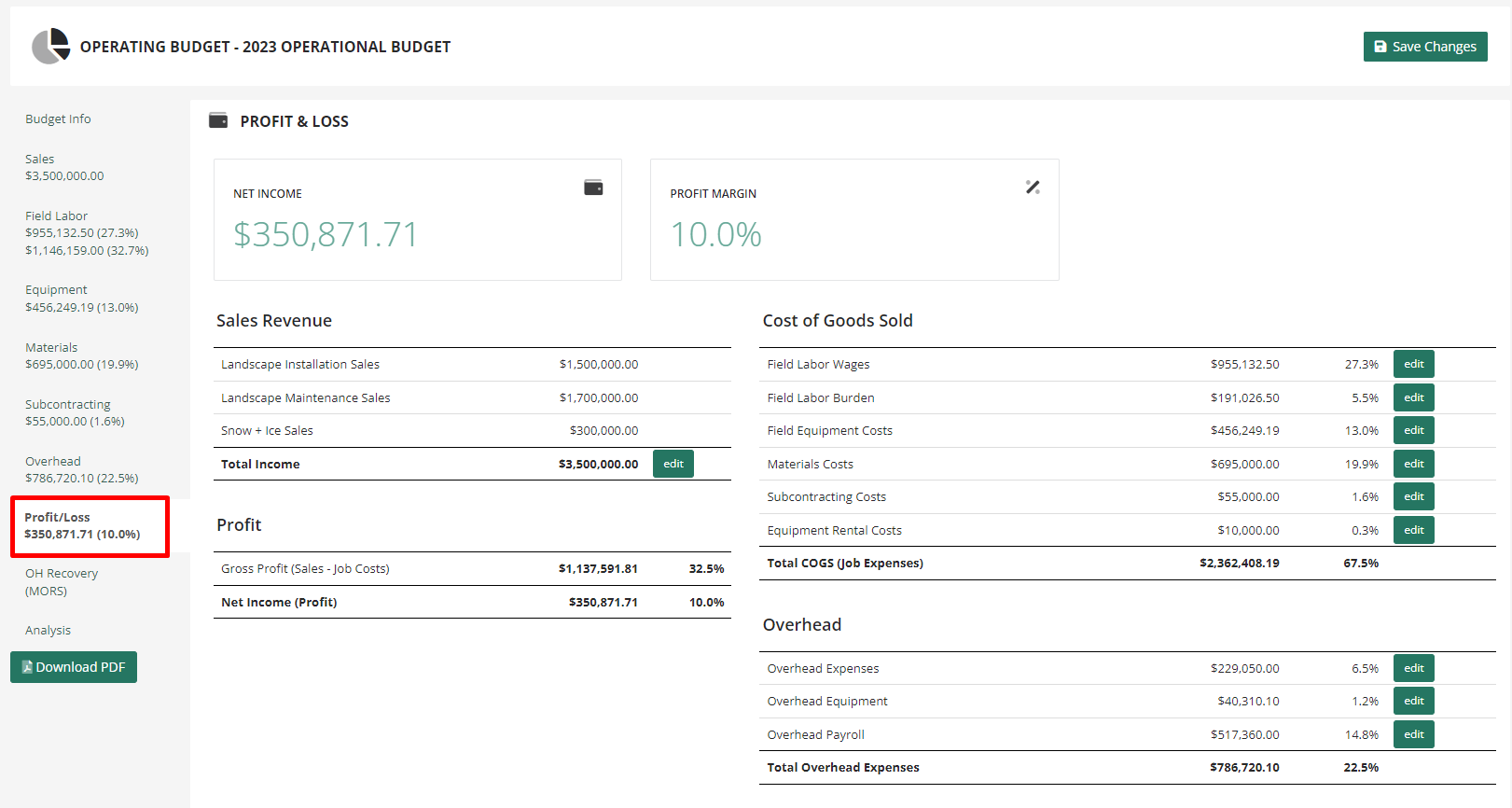Open OH Recovery (MORS) section
The image size is (1512, 808).
62,582
